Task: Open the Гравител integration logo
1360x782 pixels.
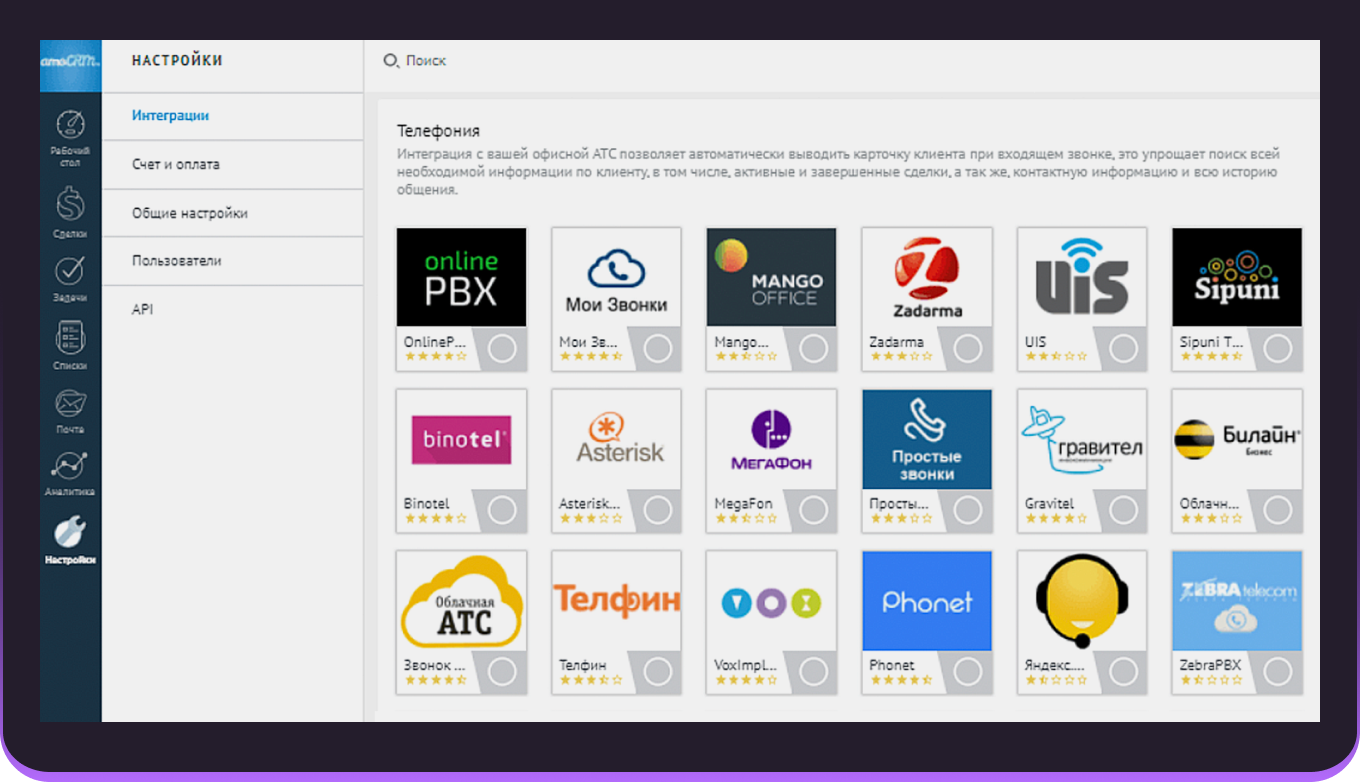Action: 1082,439
